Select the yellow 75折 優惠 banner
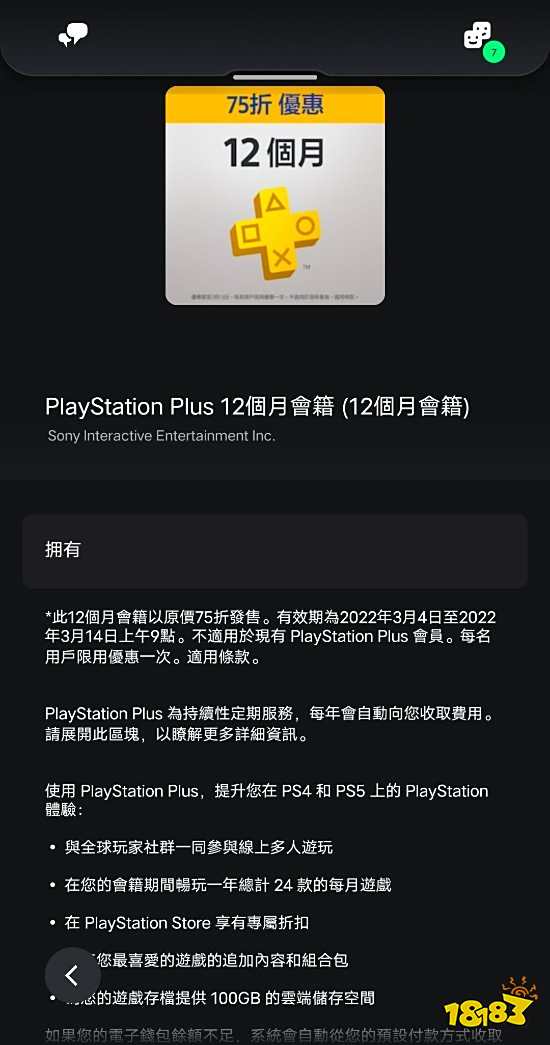Viewport: 550px width, 1045px height. [x=275, y=105]
